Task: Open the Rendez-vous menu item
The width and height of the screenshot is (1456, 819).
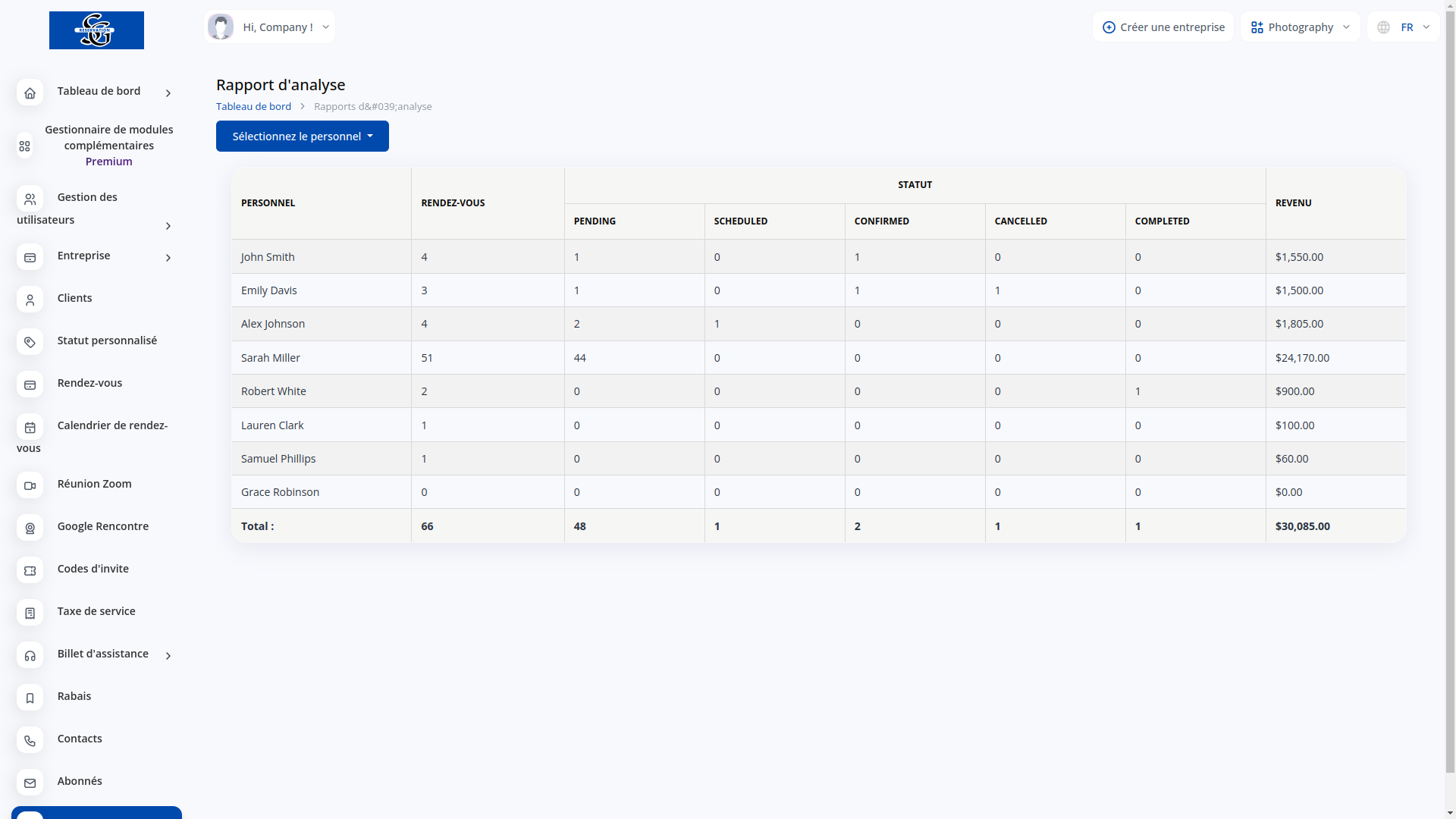Action: pos(89,383)
